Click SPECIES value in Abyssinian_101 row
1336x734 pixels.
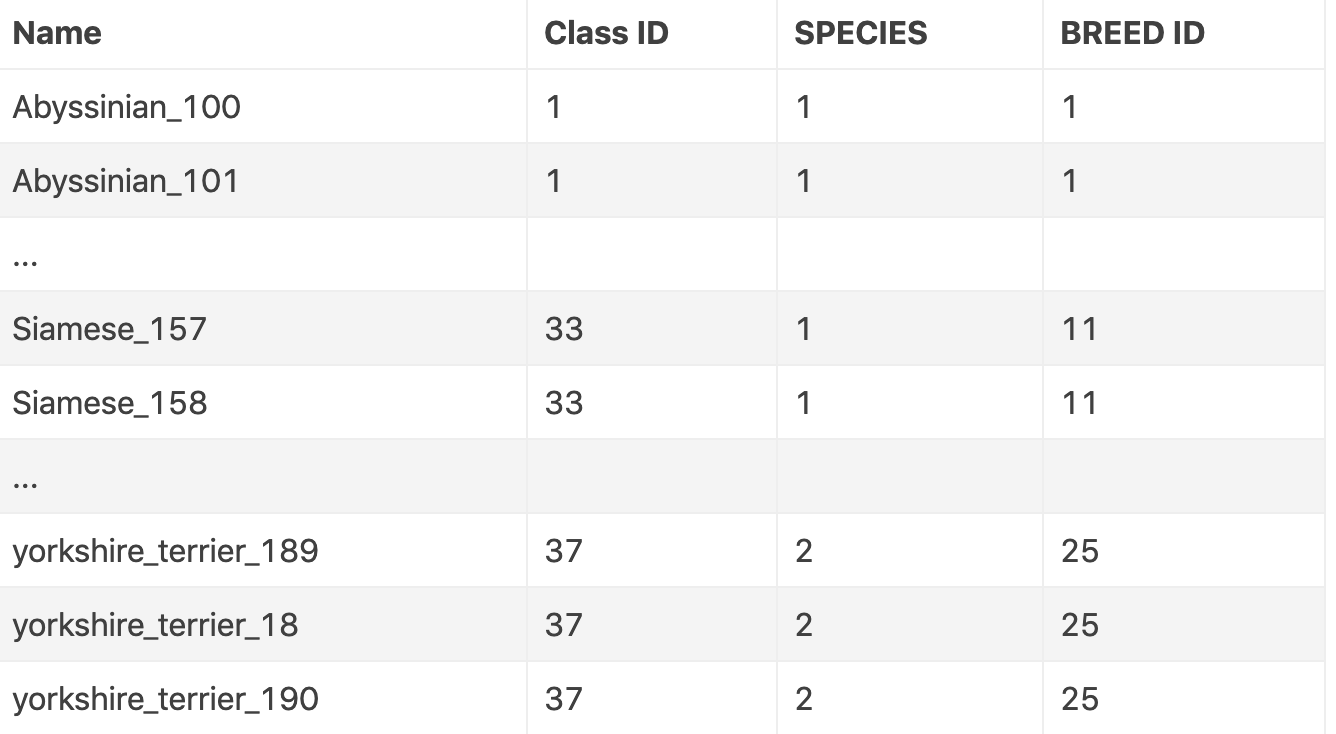tap(804, 181)
